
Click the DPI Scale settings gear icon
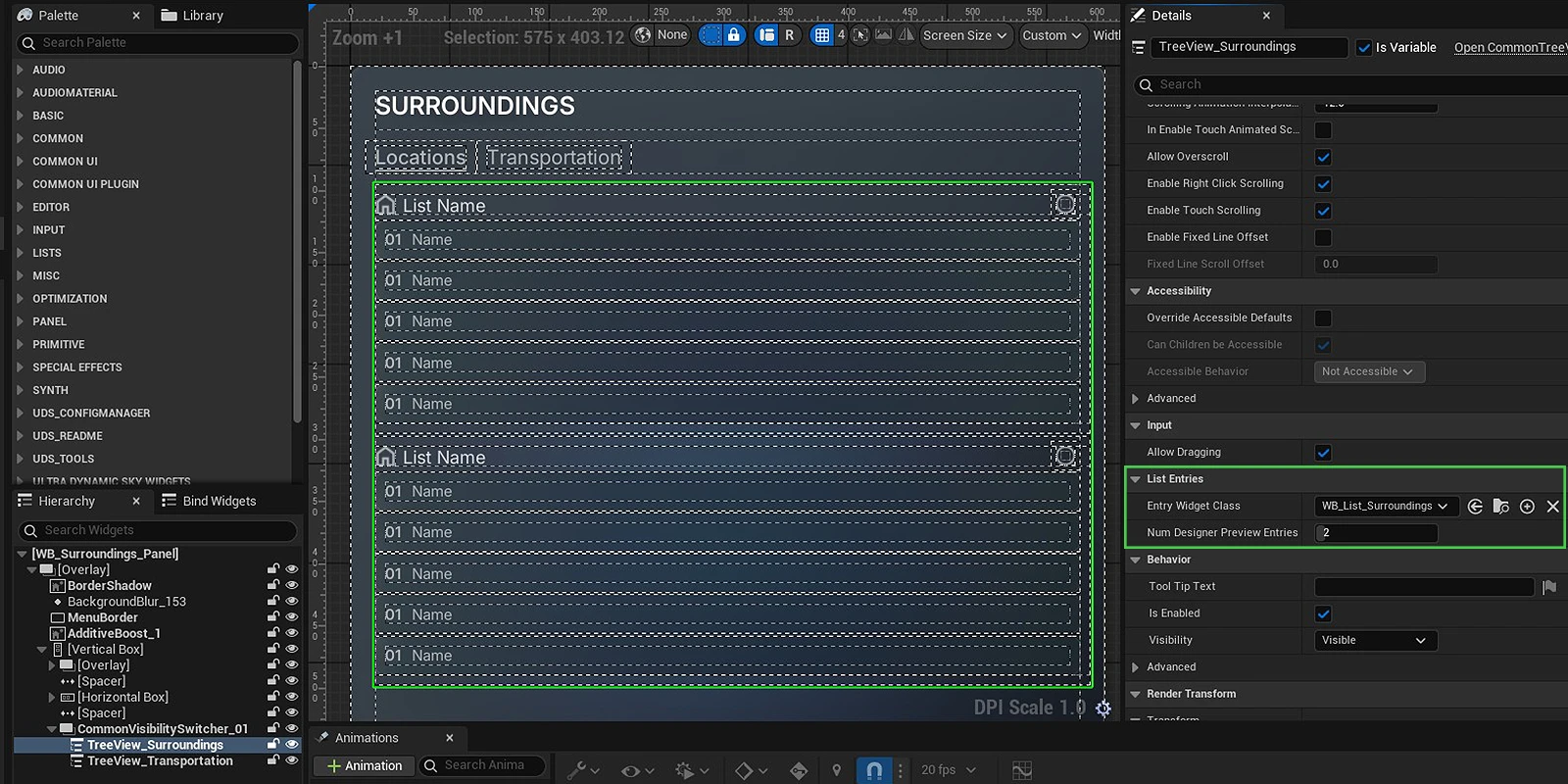1103,709
